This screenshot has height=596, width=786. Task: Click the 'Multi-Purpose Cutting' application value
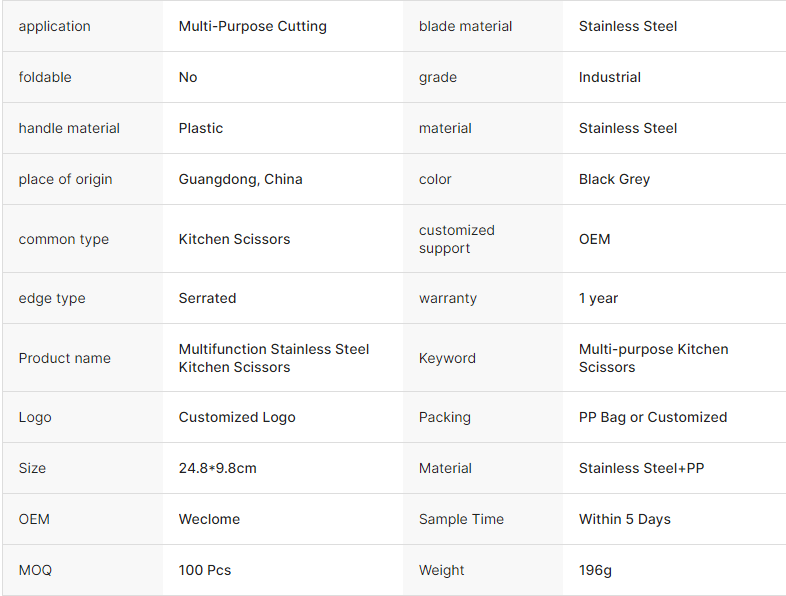(252, 26)
